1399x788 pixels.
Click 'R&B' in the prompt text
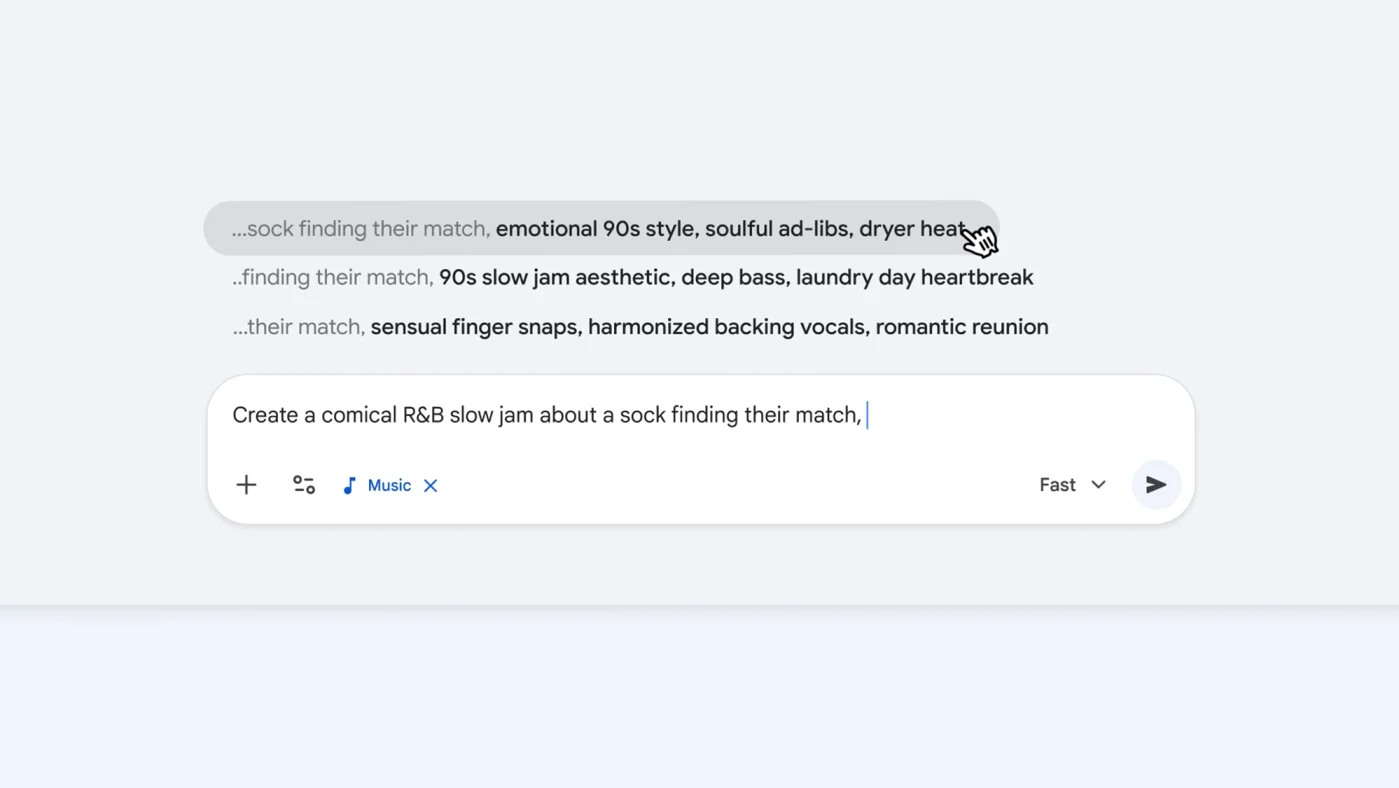click(423, 415)
